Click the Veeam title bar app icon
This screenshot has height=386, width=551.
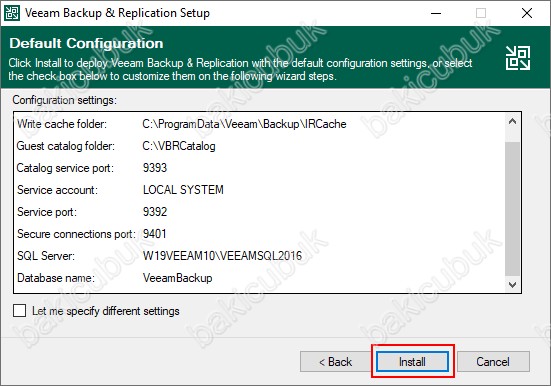[x=12, y=13]
